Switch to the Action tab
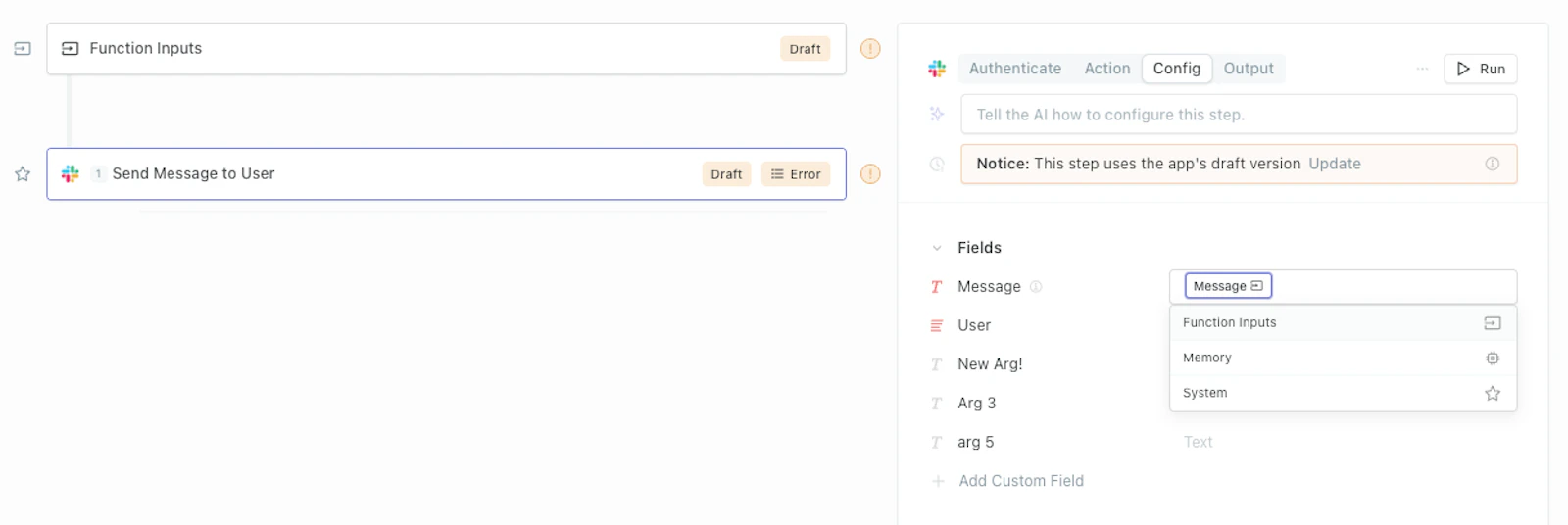Screen dimensions: 1568x525 1107,69
